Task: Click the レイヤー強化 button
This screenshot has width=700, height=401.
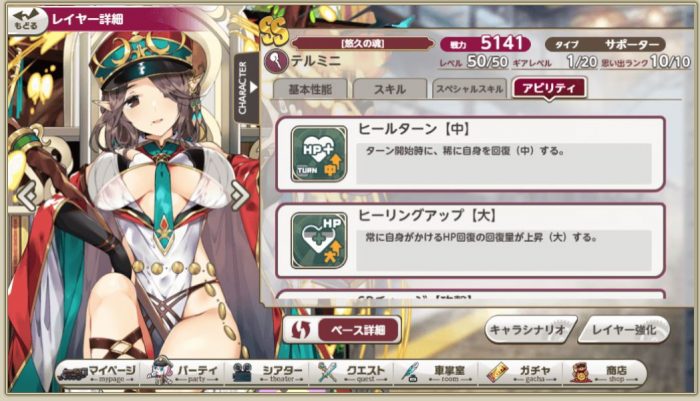Action: (x=624, y=330)
